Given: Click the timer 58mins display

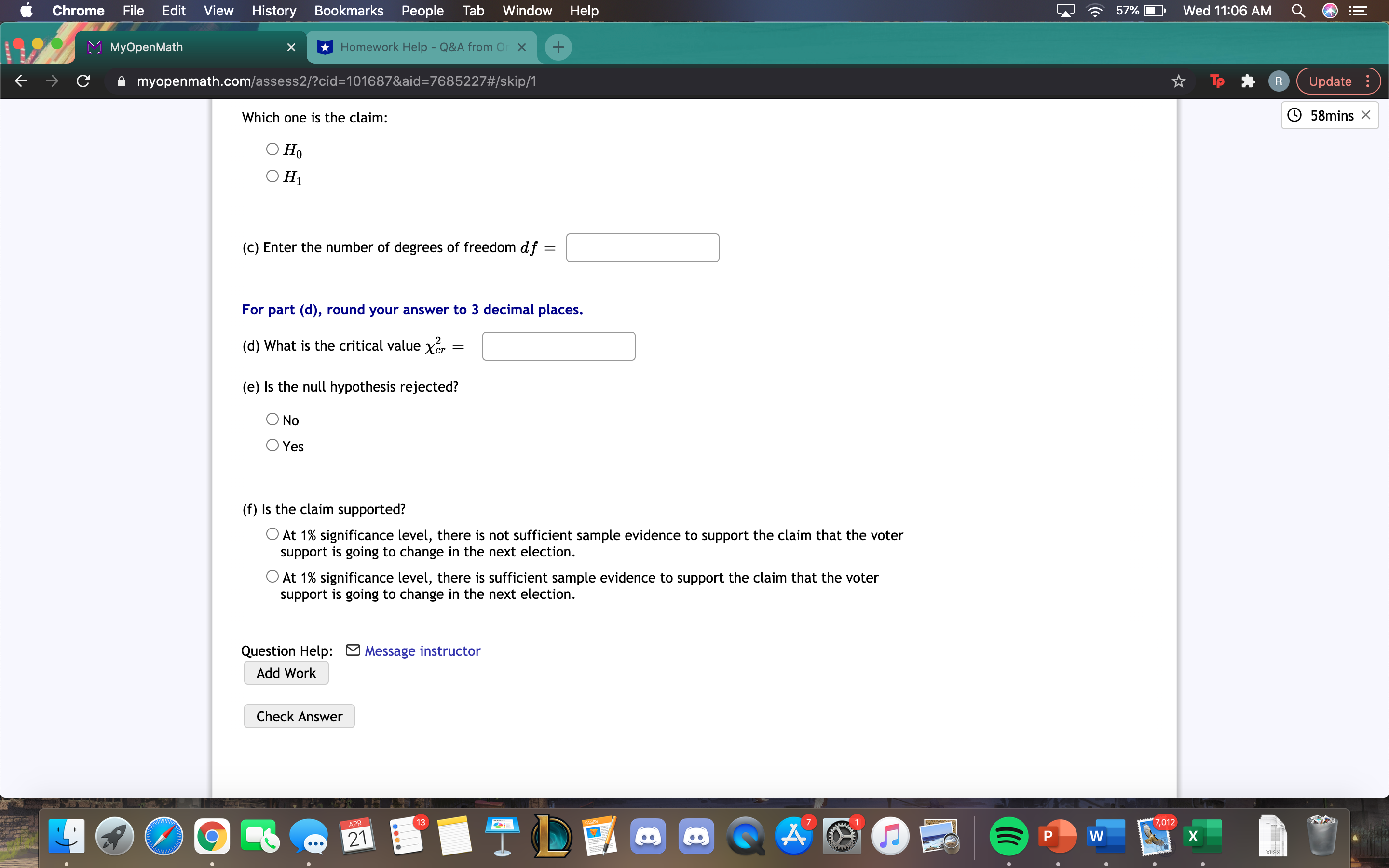Looking at the screenshot, I should tap(1326, 115).
